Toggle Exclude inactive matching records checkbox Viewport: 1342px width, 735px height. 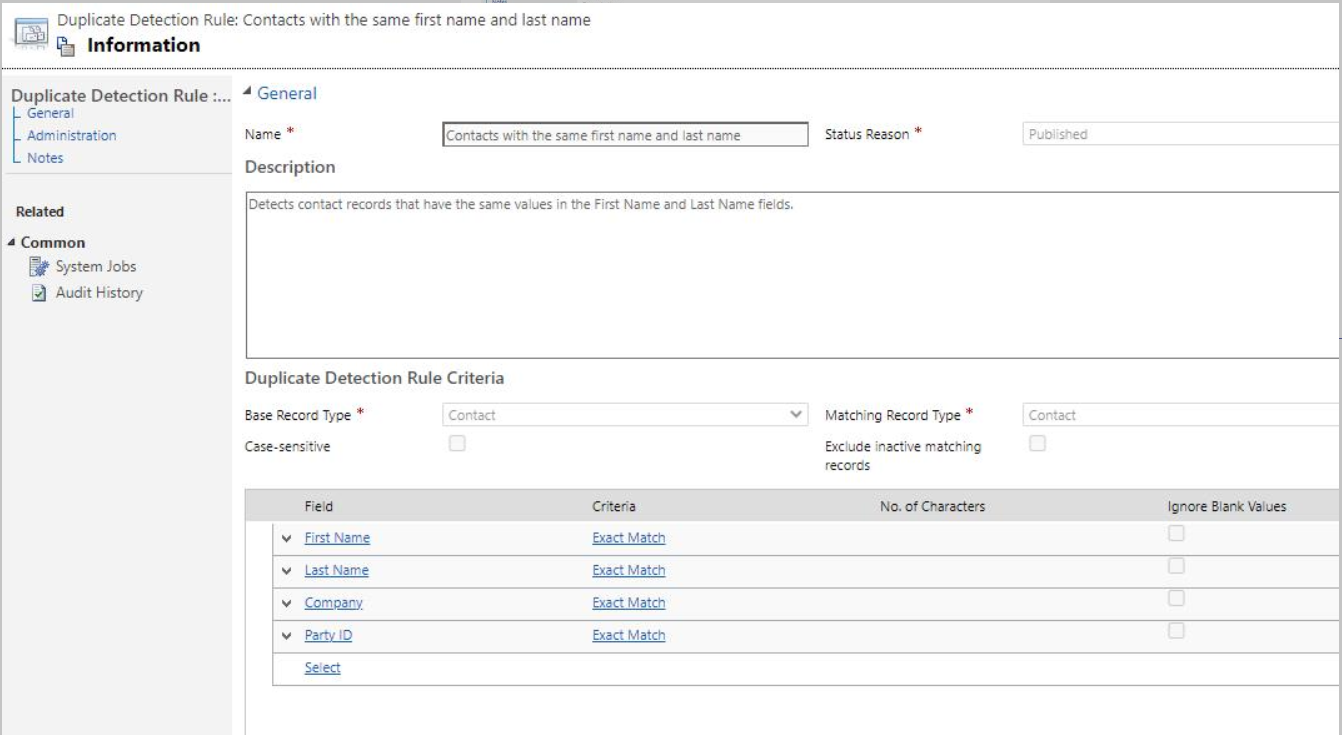point(1038,444)
